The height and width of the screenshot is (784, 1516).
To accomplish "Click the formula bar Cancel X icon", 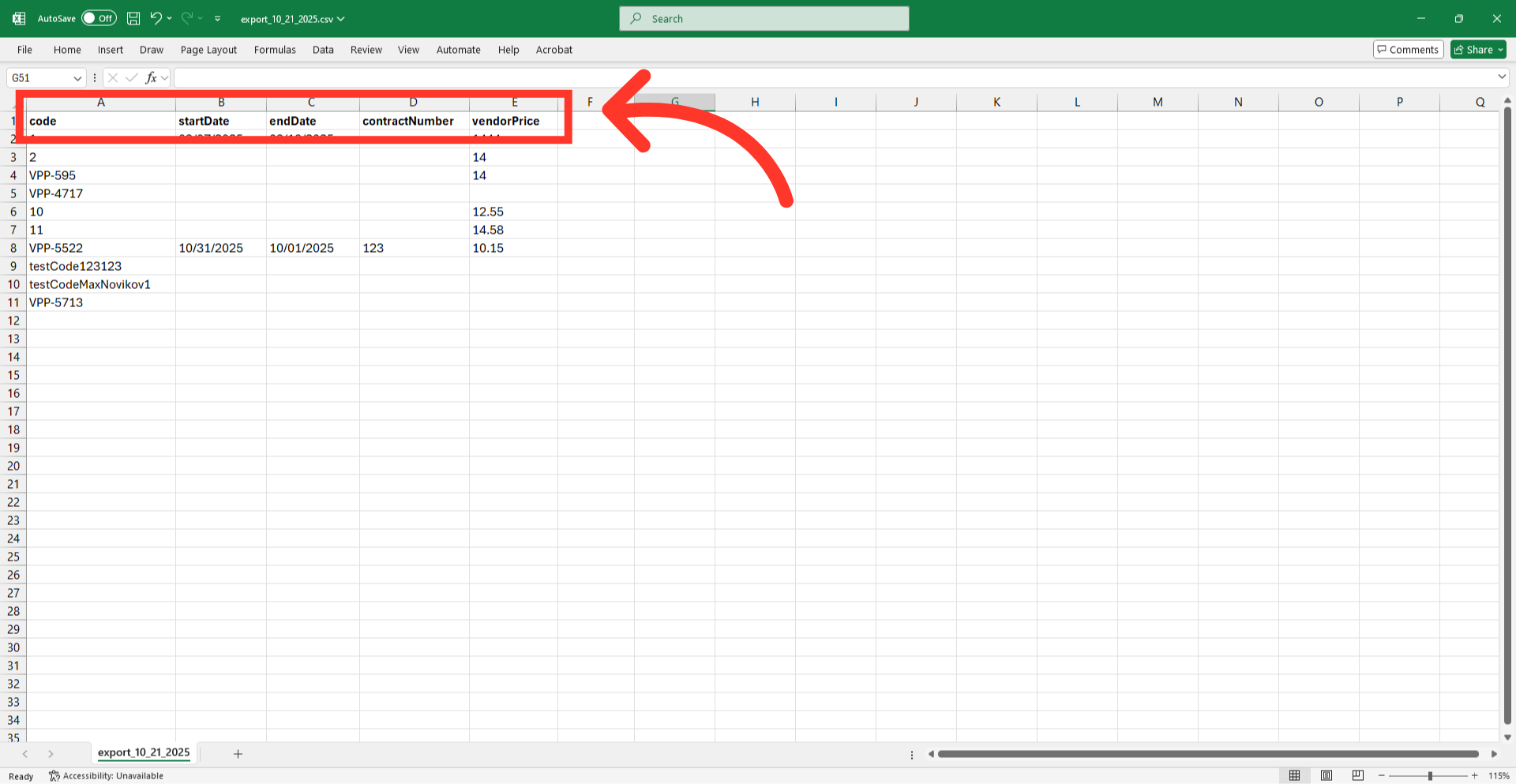I will click(x=113, y=77).
